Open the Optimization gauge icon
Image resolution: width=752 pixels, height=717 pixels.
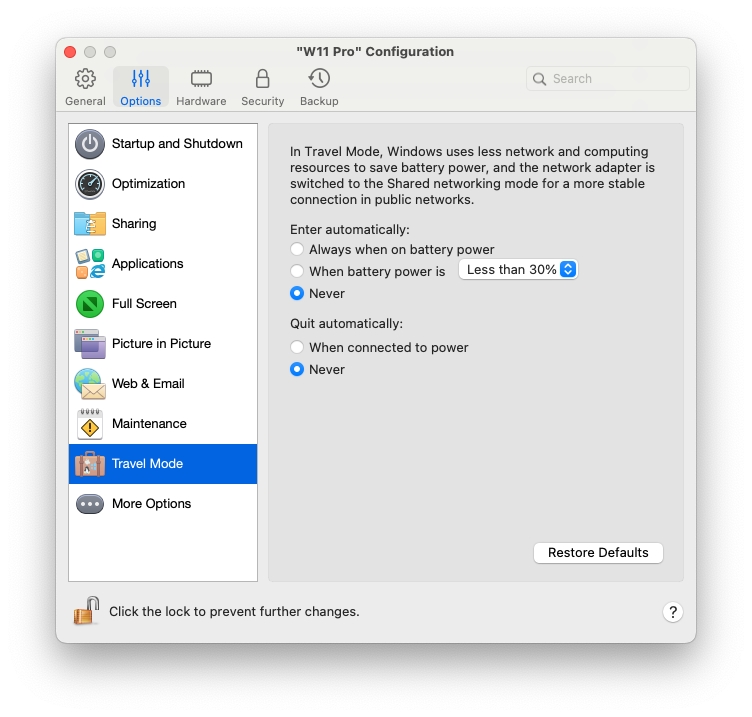click(x=90, y=184)
